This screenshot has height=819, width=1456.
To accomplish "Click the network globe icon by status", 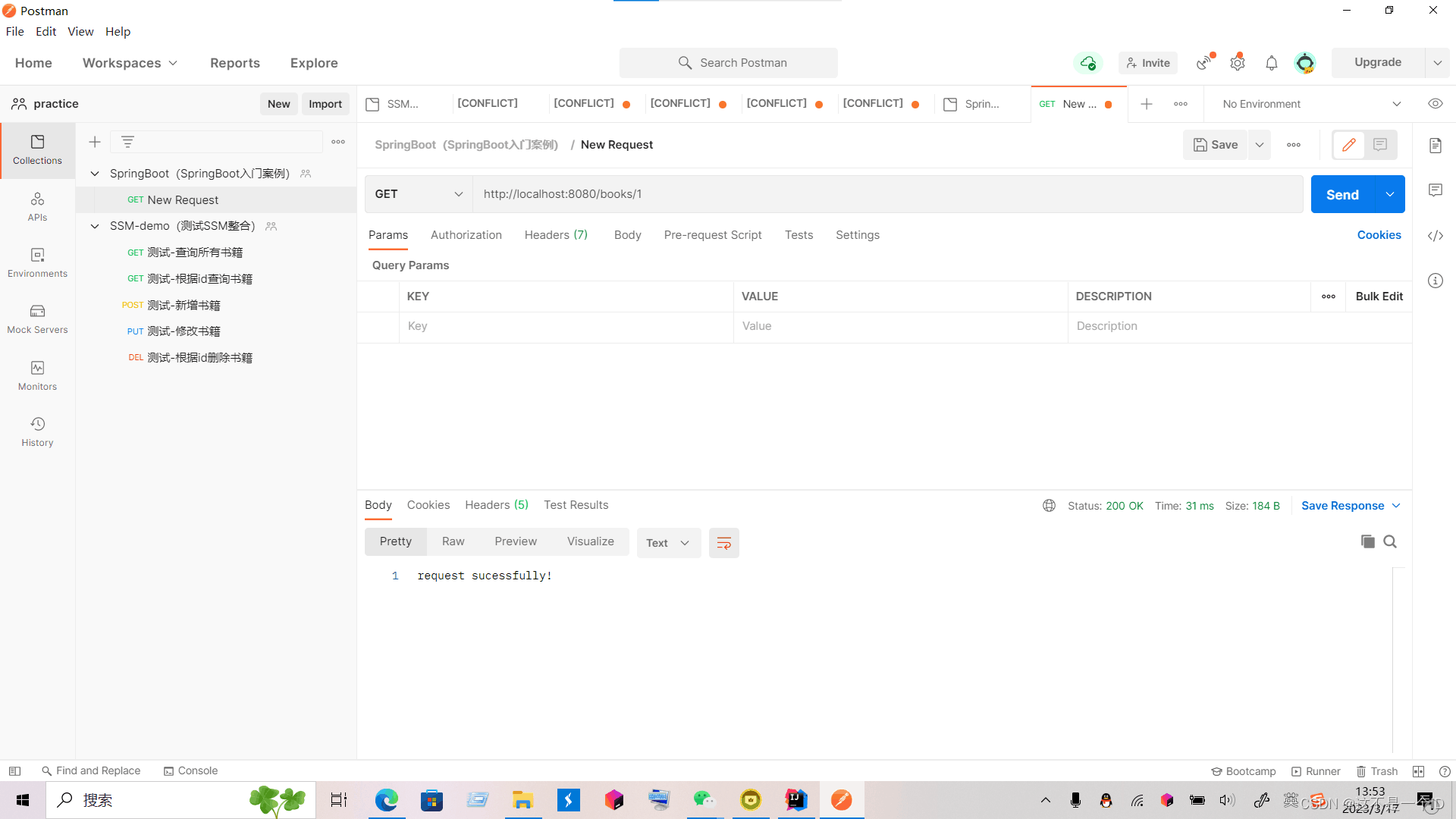I will [1049, 506].
